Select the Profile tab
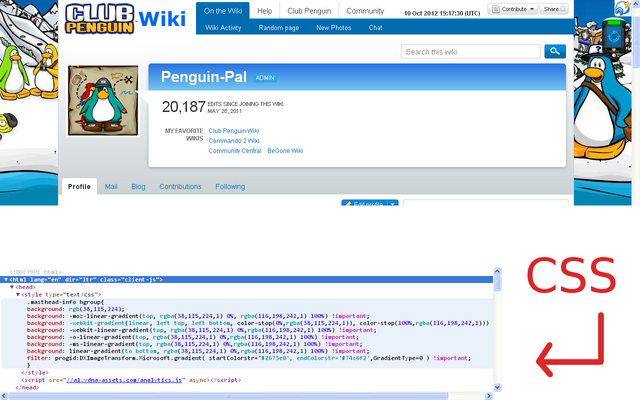The height and width of the screenshot is (400, 640). (x=79, y=187)
